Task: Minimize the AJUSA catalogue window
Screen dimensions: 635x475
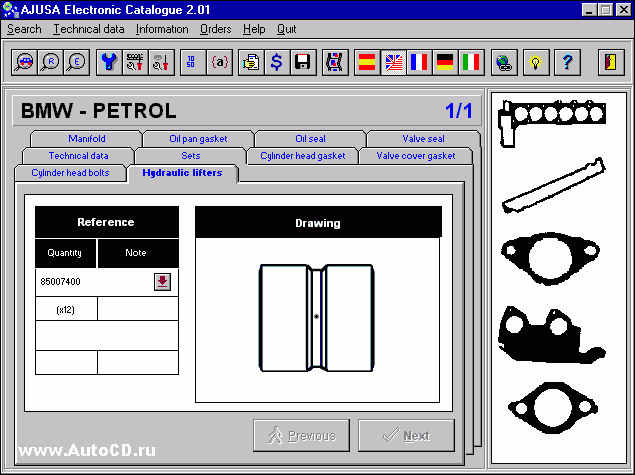Action: [589, 10]
